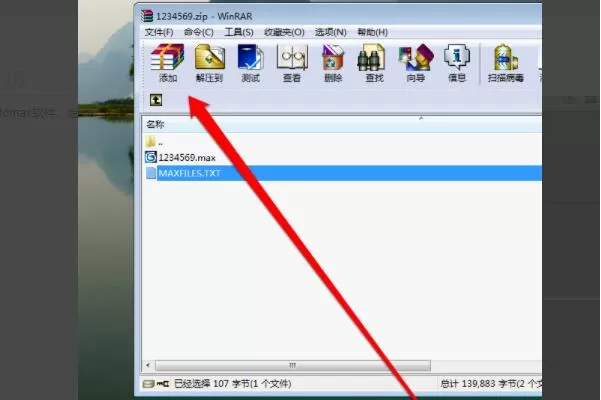Click the 1234569.max file icon
Image resolution: width=601 pixels, height=400 pixels.
coord(151,157)
